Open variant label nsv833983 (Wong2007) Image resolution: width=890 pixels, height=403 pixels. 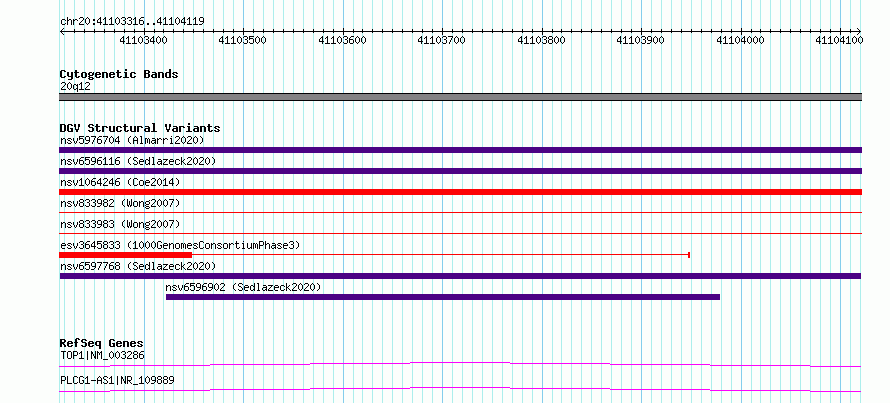[120, 224]
